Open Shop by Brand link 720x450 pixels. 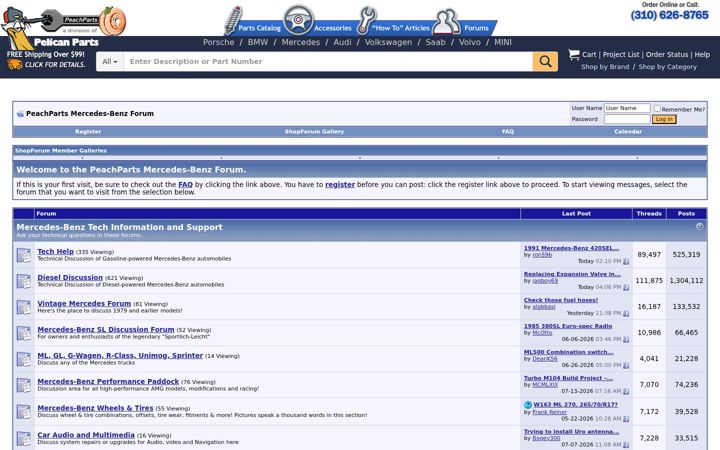click(x=605, y=67)
